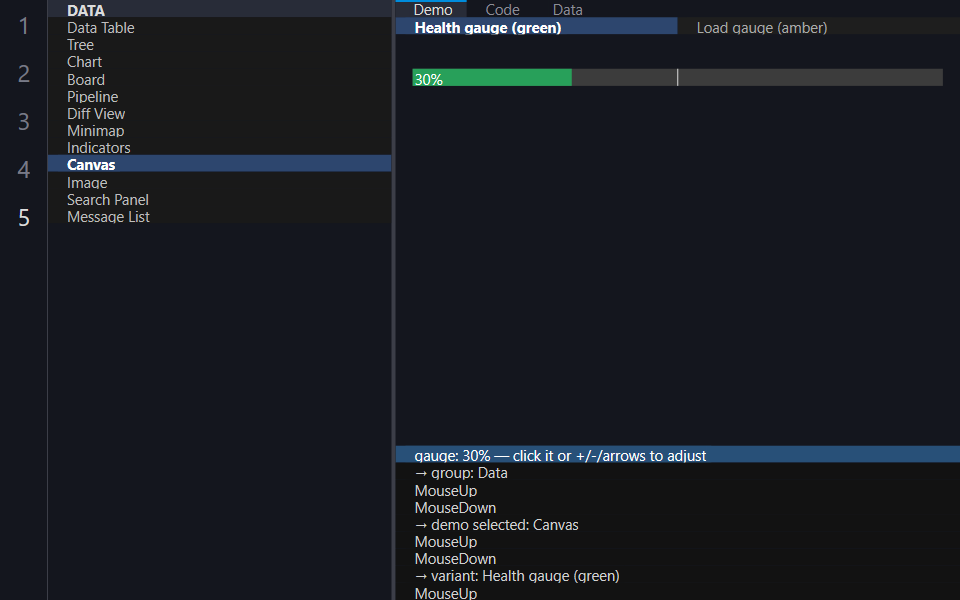Switch to group number 1
Screen dimensions: 960x600
[23, 26]
